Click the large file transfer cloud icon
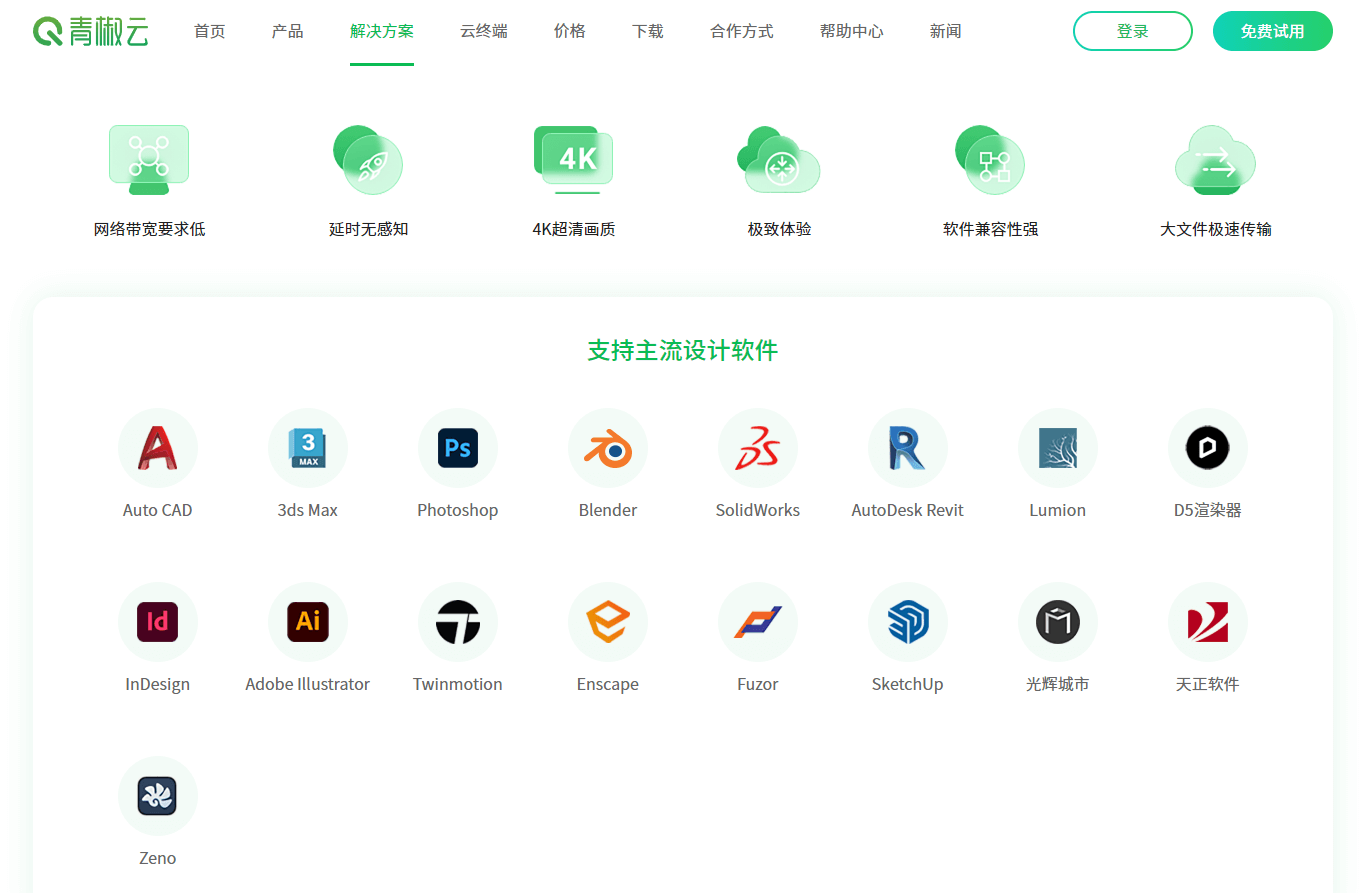The image size is (1365, 893). point(1215,160)
